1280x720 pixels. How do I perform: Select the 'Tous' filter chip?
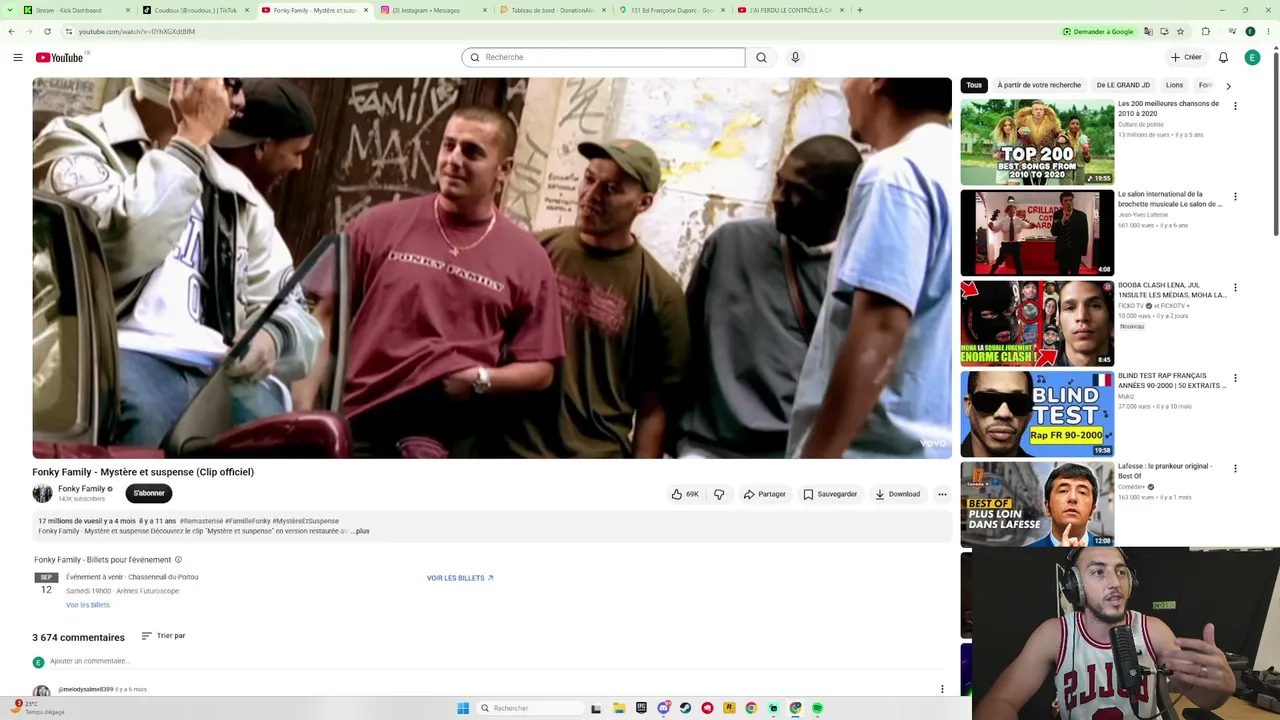coord(974,85)
